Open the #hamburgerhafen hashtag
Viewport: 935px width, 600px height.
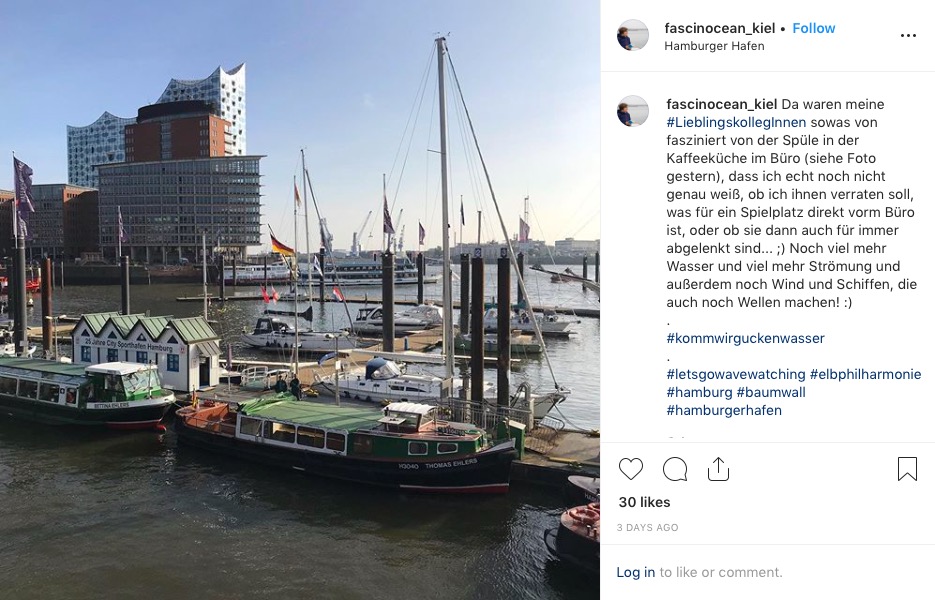pos(724,410)
